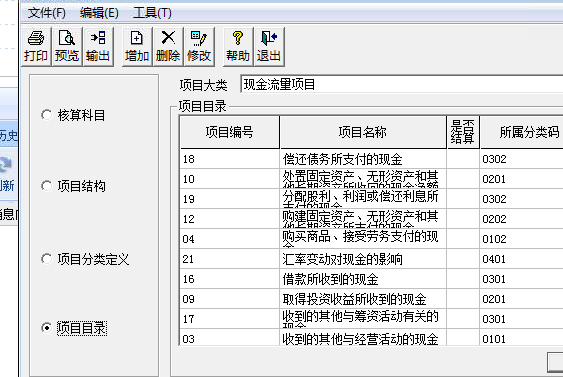Open the 文件(F) menu
The image size is (563, 377).
47,13
